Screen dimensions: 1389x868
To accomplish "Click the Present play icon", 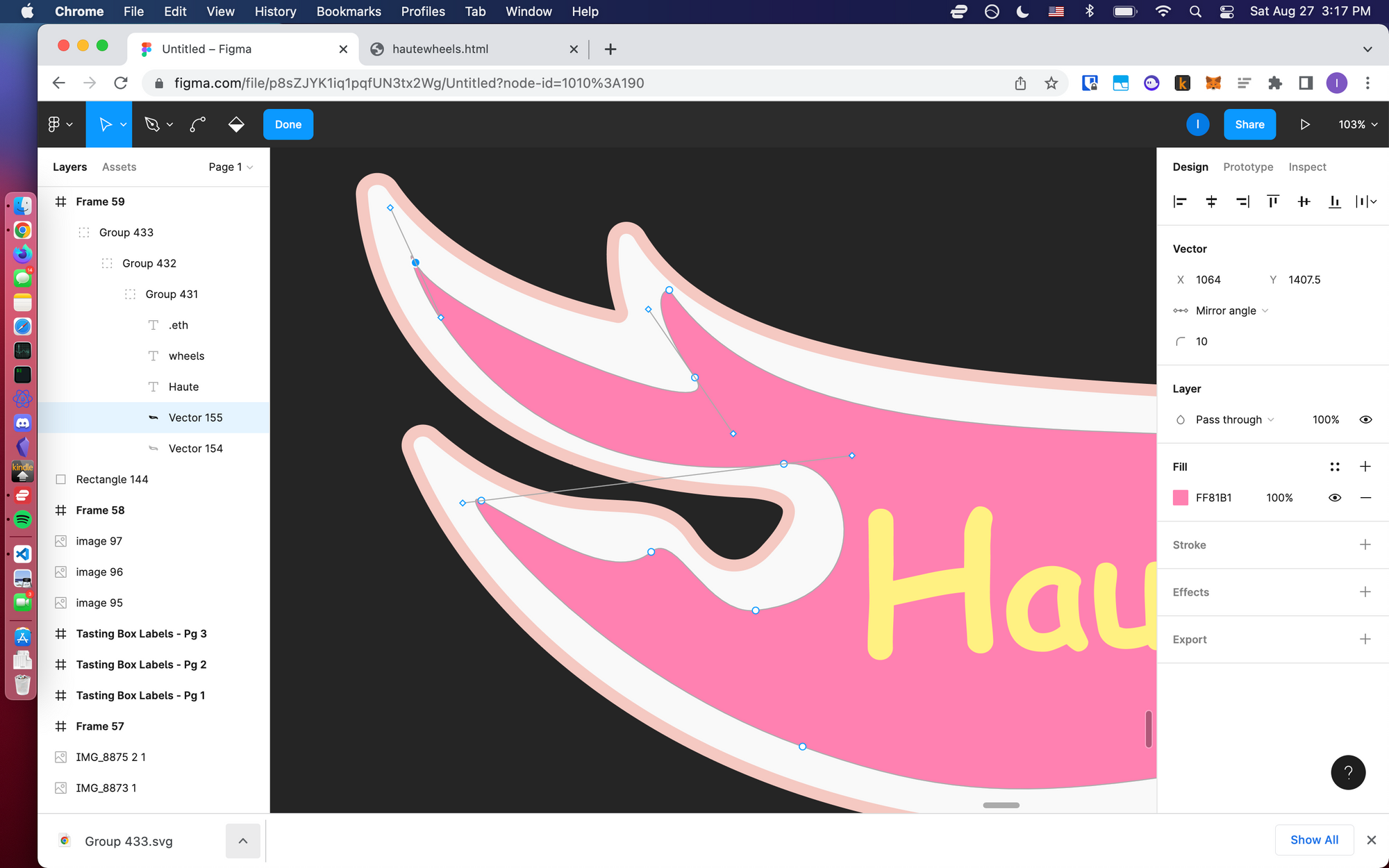I will pos(1304,124).
